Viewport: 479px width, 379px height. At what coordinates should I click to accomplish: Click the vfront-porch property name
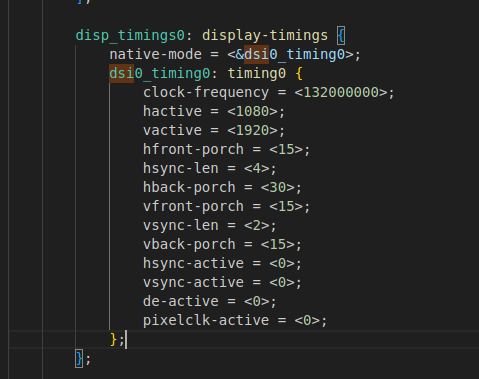pyautogui.click(x=193, y=206)
